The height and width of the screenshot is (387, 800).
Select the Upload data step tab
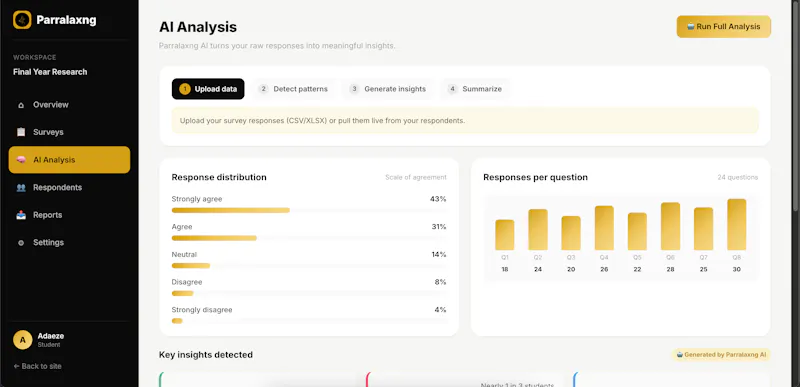[208, 89]
